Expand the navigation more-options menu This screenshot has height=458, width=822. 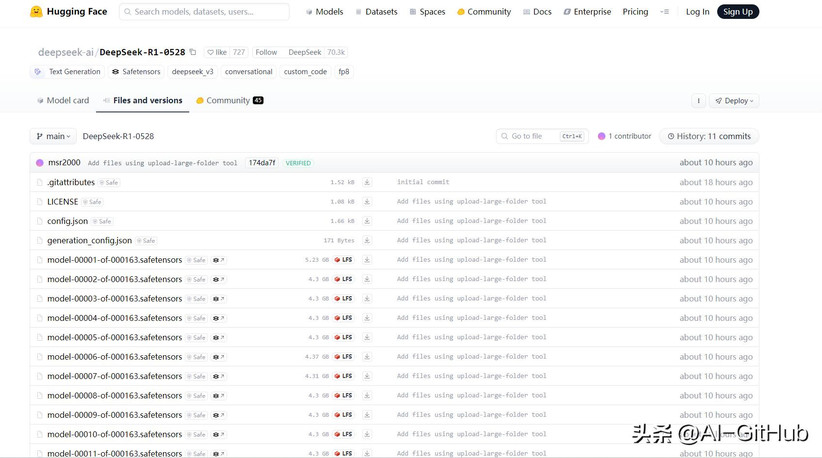664,12
